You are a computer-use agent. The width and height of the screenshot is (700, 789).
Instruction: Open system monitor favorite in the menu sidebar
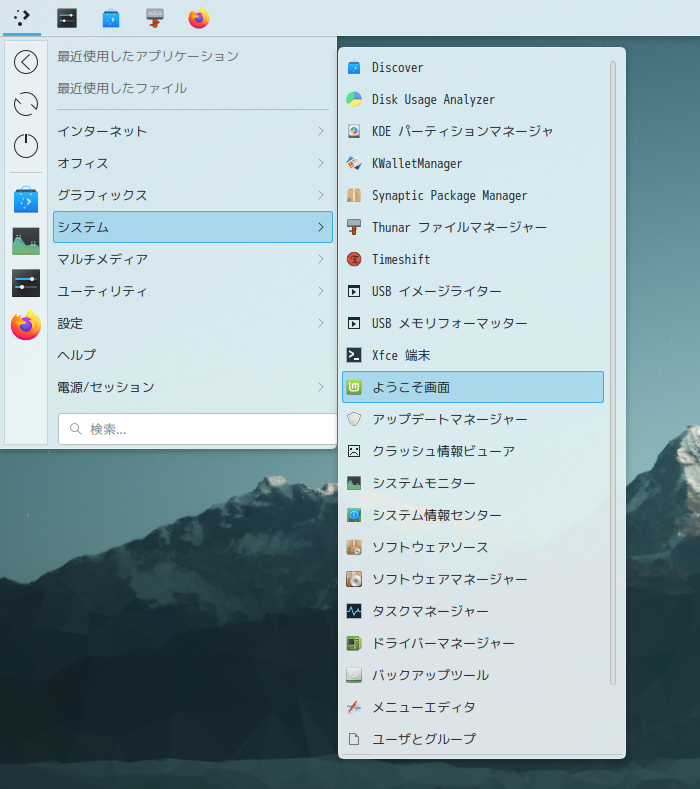coord(26,241)
